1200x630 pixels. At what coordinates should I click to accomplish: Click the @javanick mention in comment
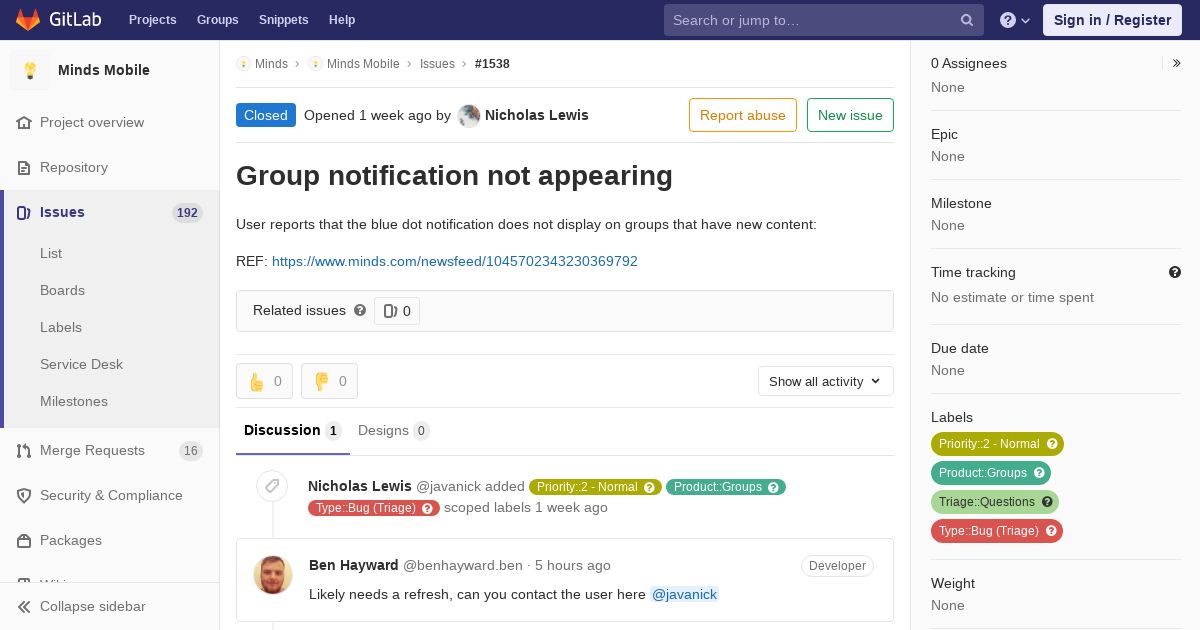685,594
